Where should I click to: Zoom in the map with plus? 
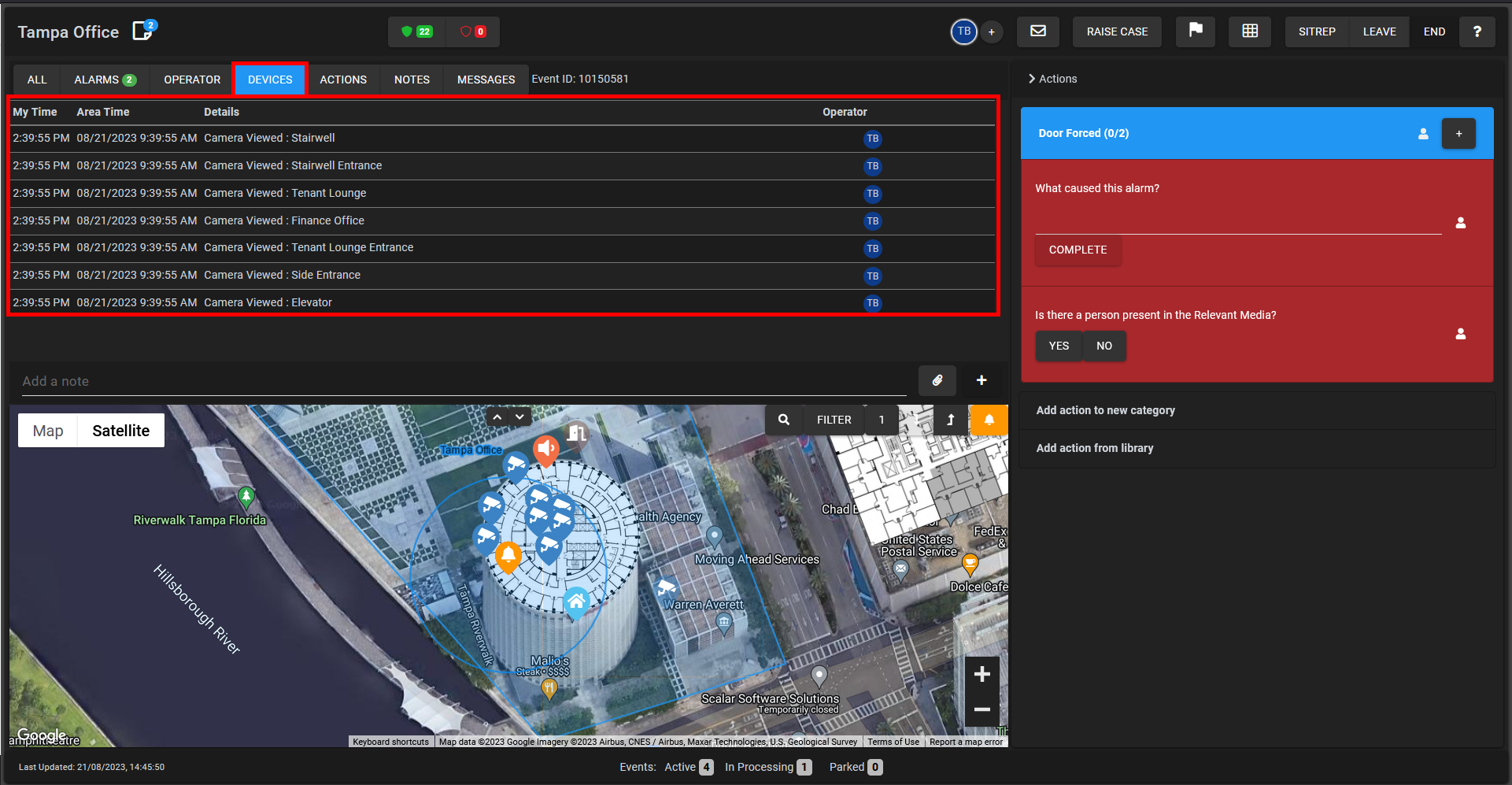(982, 674)
